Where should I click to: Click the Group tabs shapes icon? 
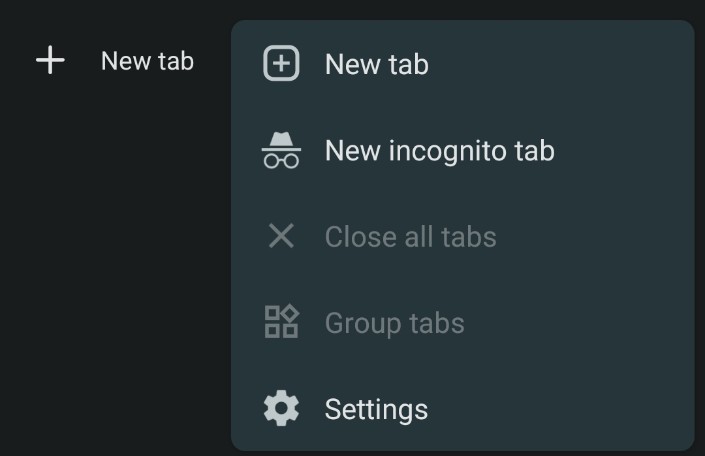(281, 323)
